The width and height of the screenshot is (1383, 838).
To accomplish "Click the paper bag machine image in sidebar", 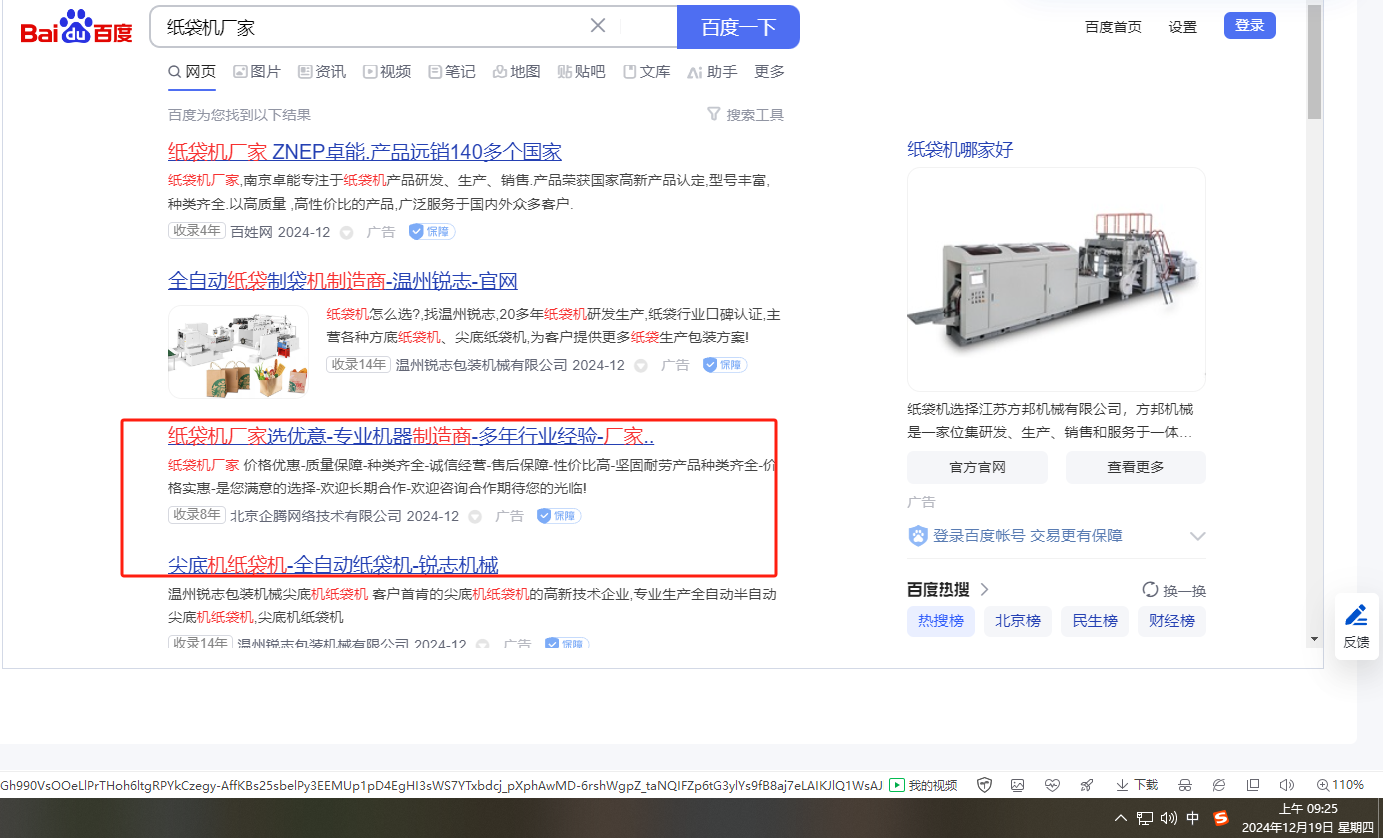I will (1056, 279).
